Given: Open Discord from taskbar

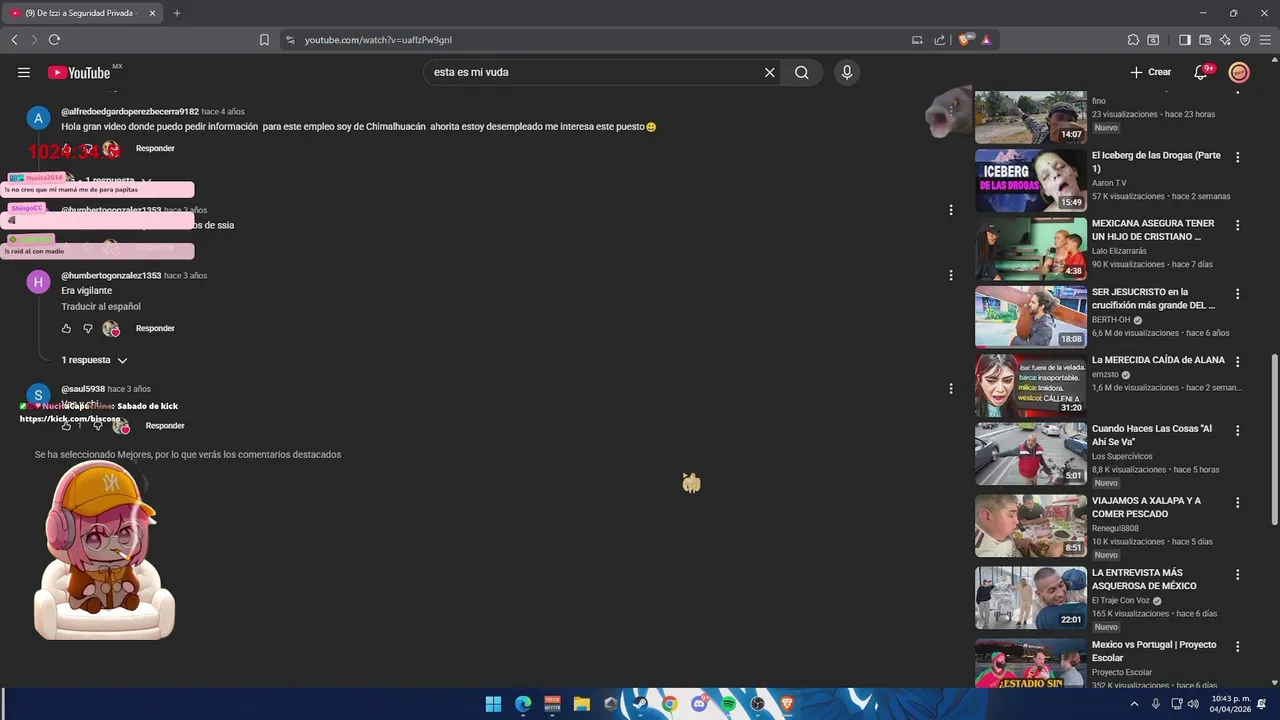Looking at the screenshot, I should [699, 704].
